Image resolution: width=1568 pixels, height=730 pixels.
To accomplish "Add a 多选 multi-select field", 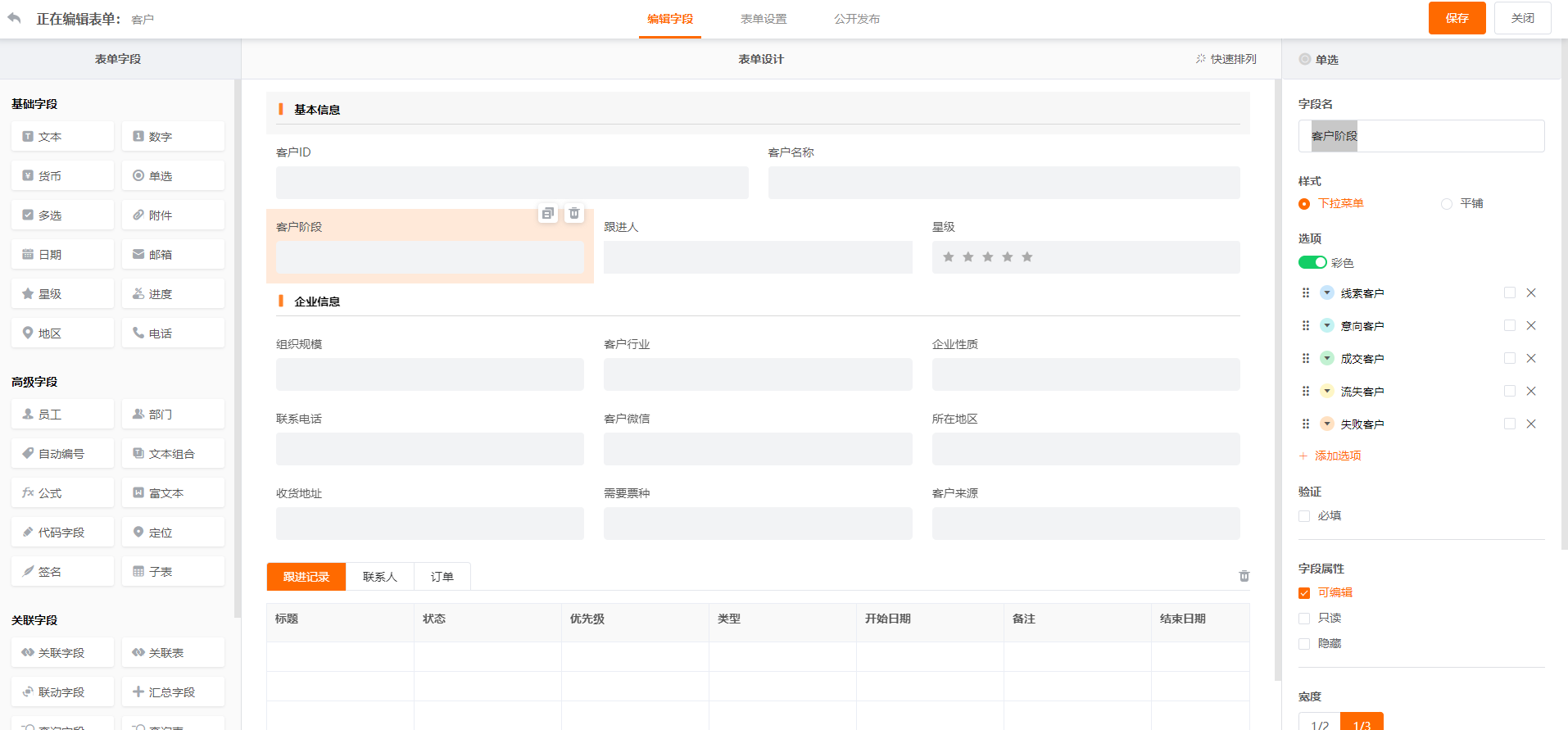I will 62,215.
